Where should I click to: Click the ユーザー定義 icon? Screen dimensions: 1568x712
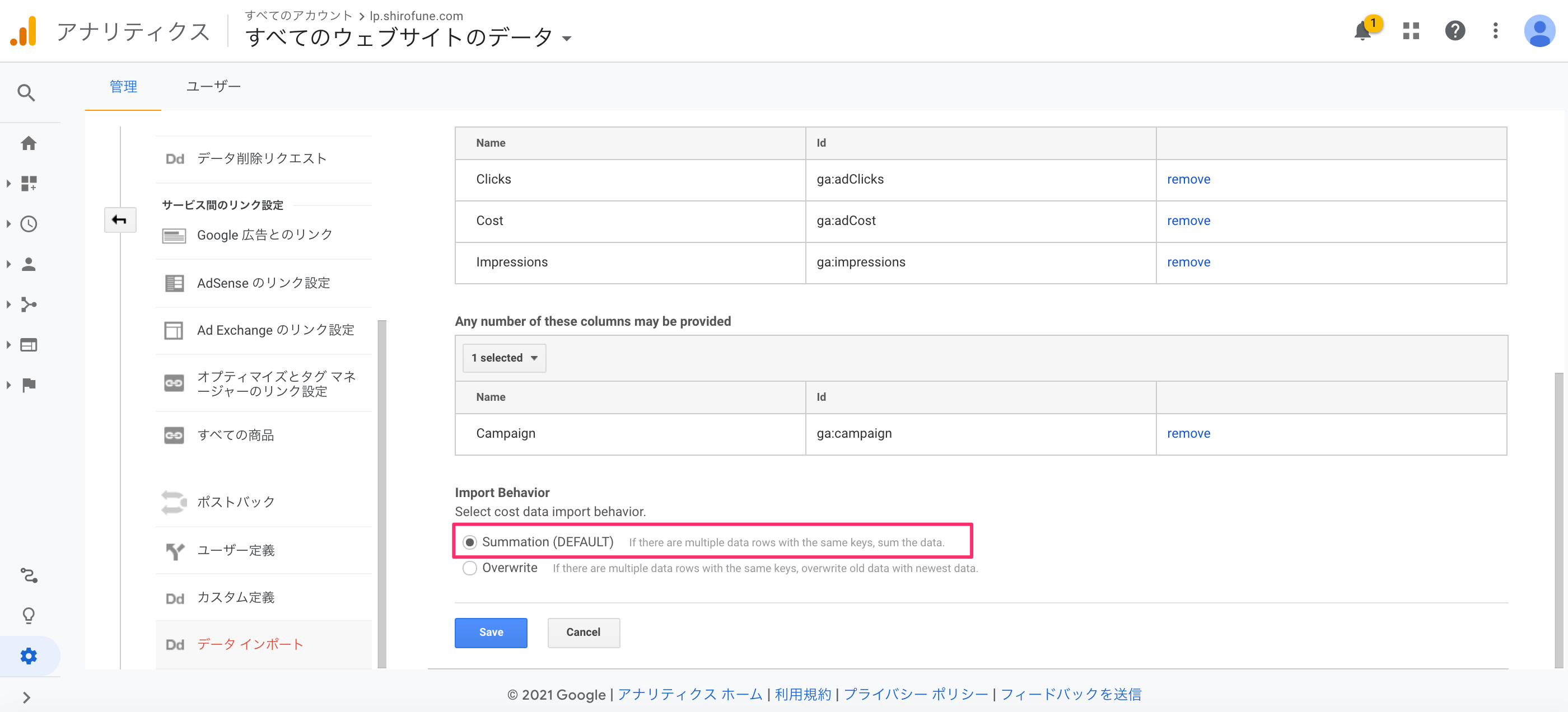pos(175,551)
